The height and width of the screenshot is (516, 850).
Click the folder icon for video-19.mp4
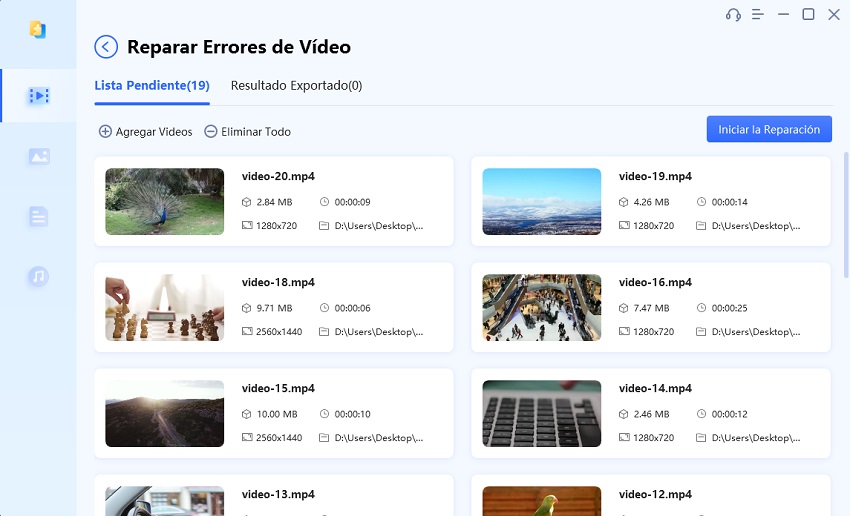701,225
